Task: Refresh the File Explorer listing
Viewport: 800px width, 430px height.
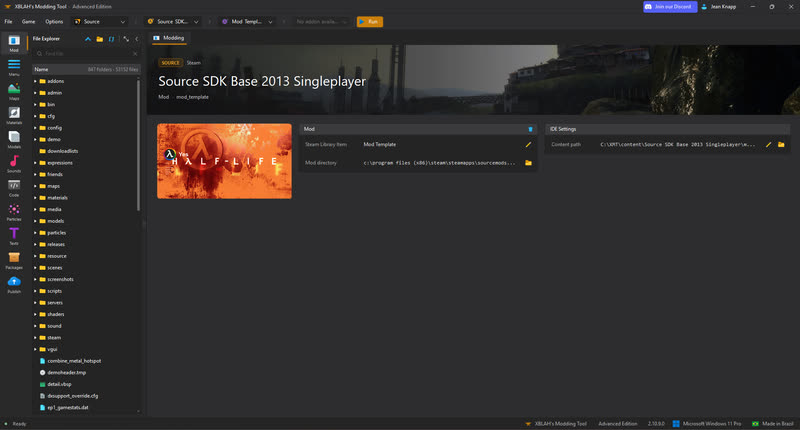Action: (111, 39)
